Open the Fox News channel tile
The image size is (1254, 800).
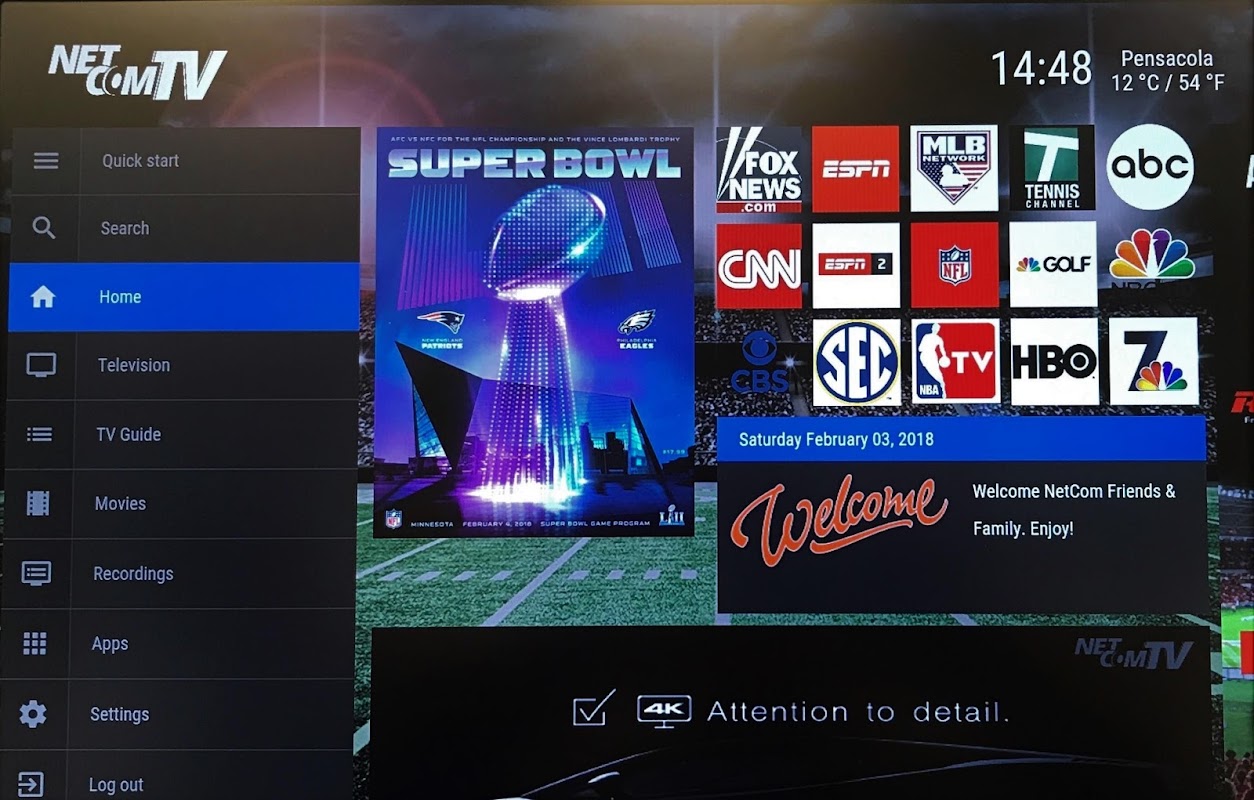[759, 169]
